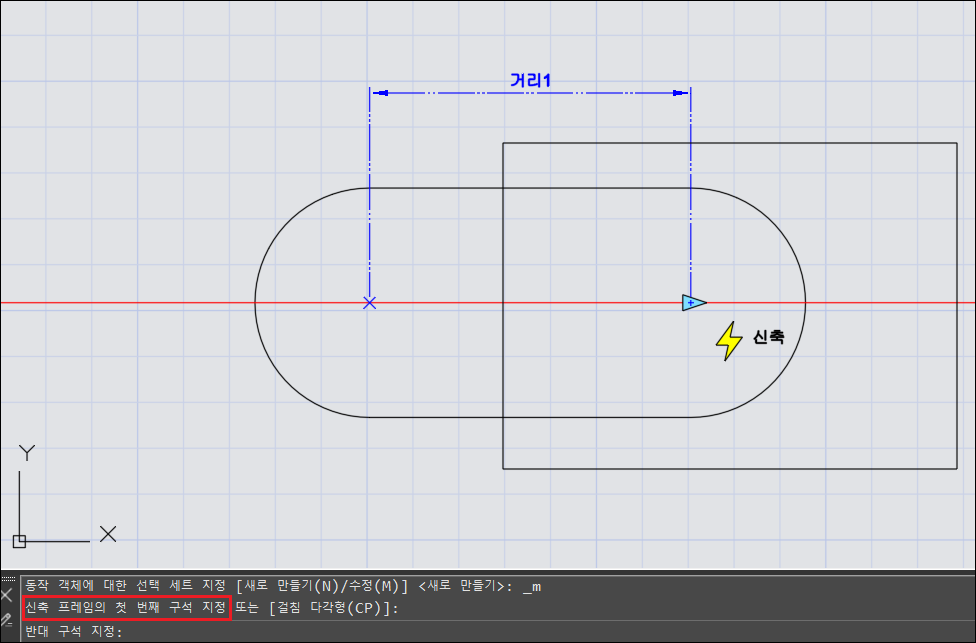Click the UCS origin square icon

(19, 542)
